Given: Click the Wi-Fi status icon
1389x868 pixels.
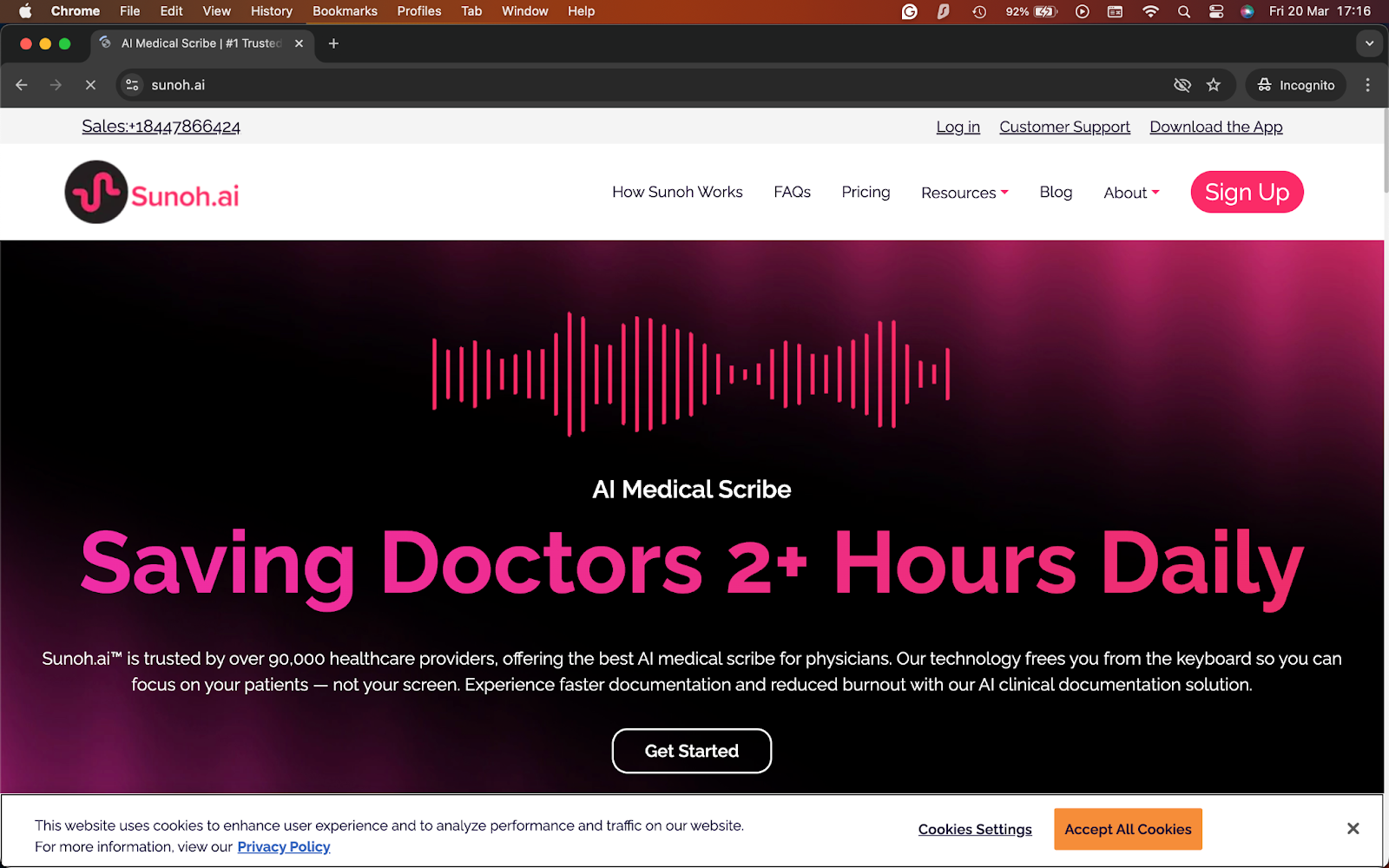Looking at the screenshot, I should point(1150,11).
